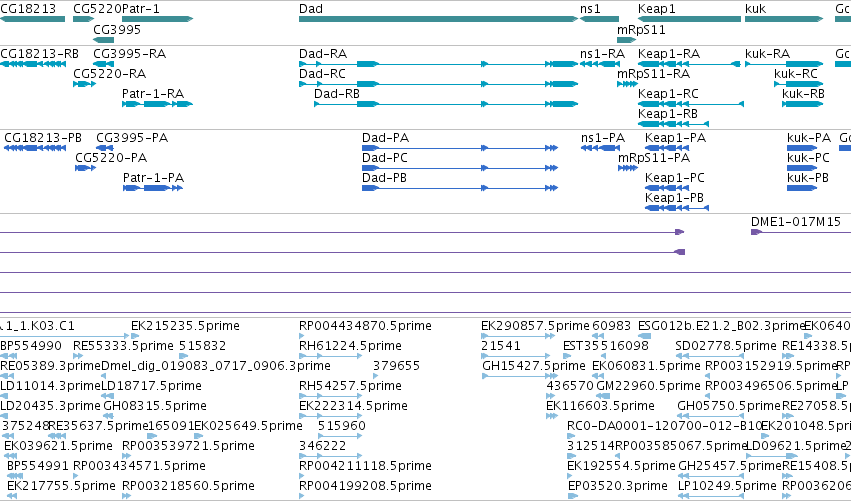Viewport: 851px width, 501px height.
Task: Click the kuk-RC transcript label
Action: click(796, 73)
